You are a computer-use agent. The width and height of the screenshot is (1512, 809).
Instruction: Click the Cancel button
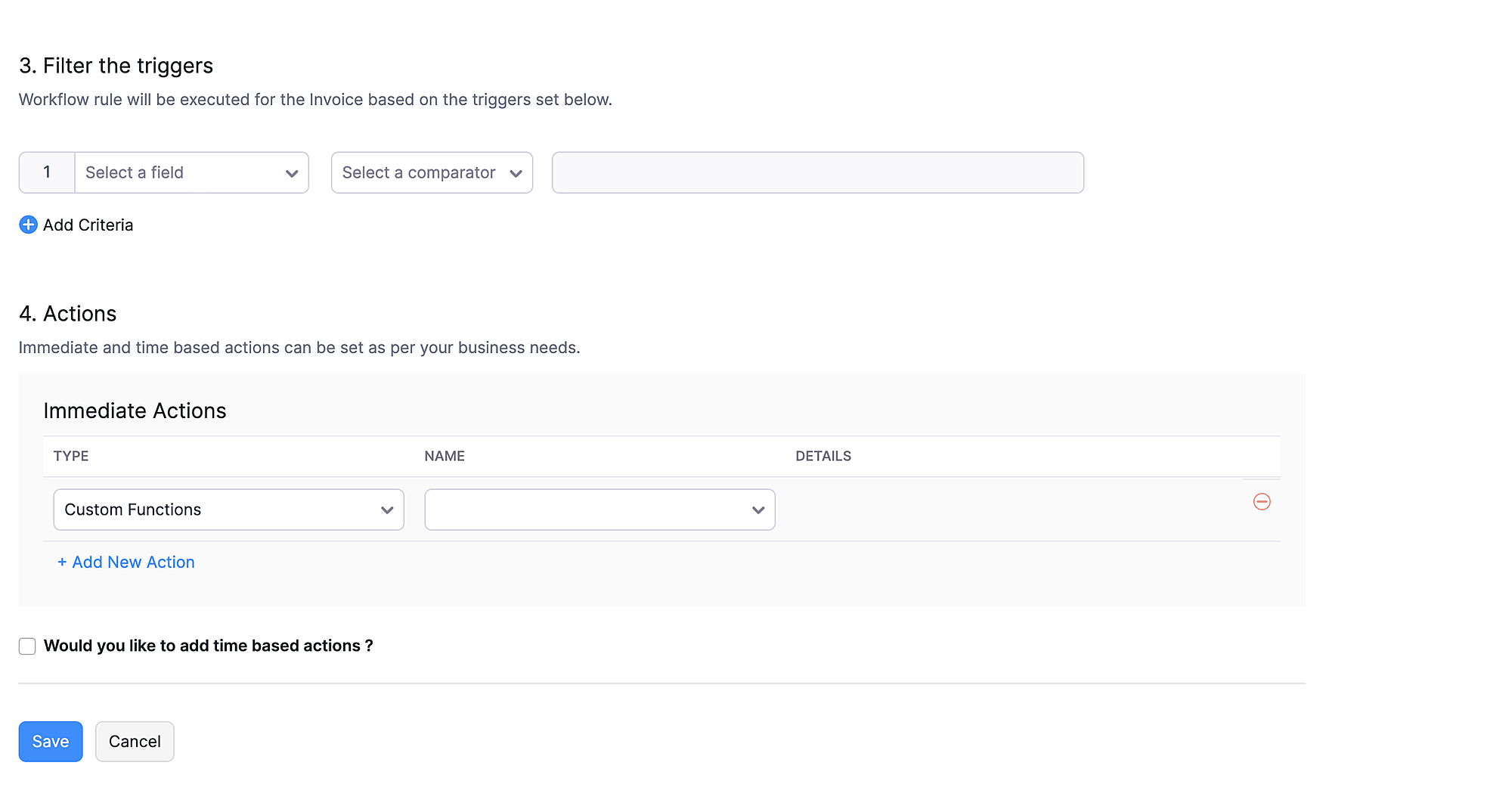(135, 742)
